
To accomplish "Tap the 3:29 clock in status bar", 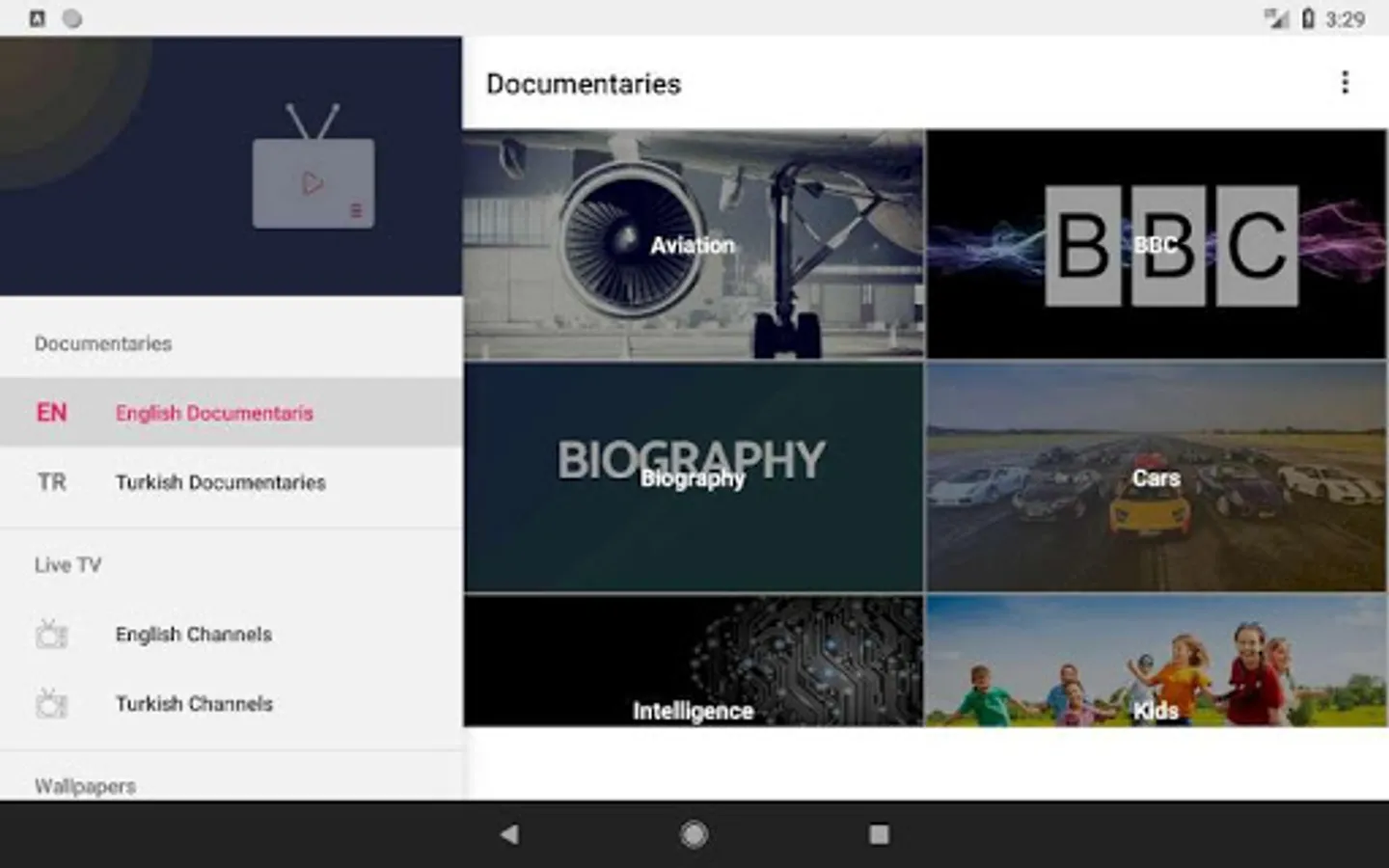I will click(1345, 19).
